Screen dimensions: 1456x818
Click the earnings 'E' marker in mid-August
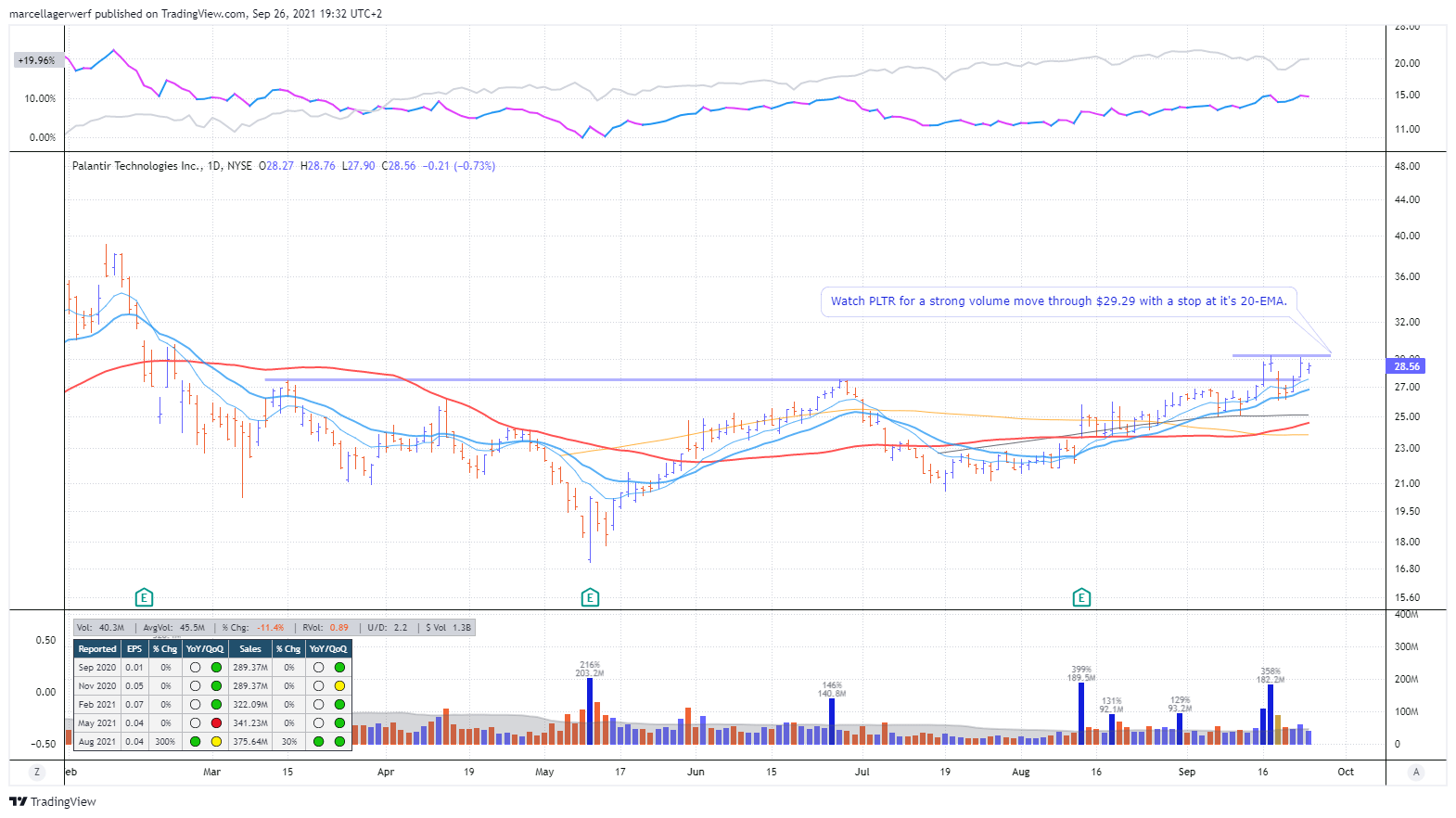1081,597
